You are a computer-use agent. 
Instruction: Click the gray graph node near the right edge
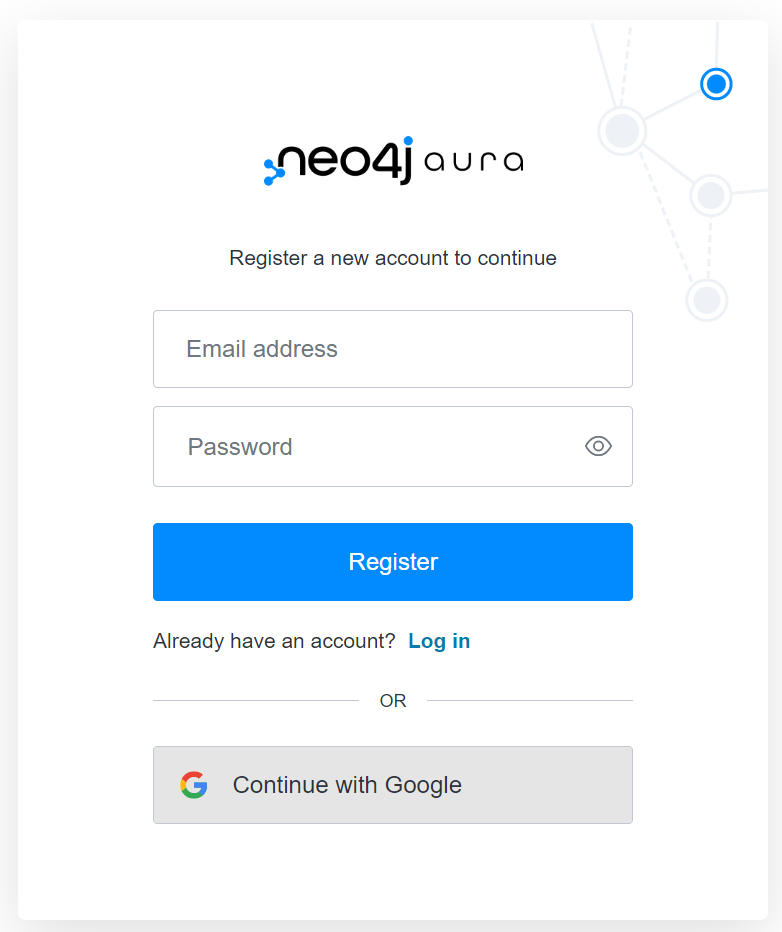pos(710,196)
